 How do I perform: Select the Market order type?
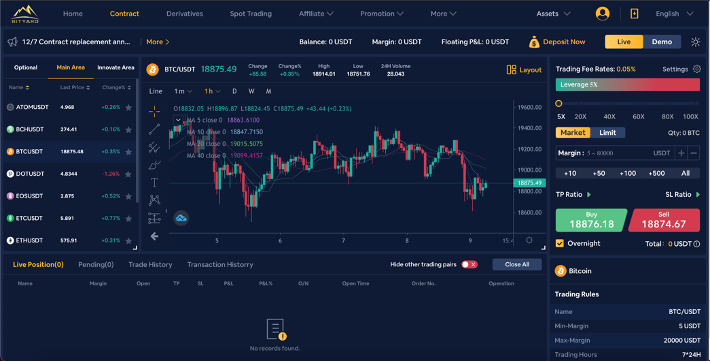click(573, 132)
